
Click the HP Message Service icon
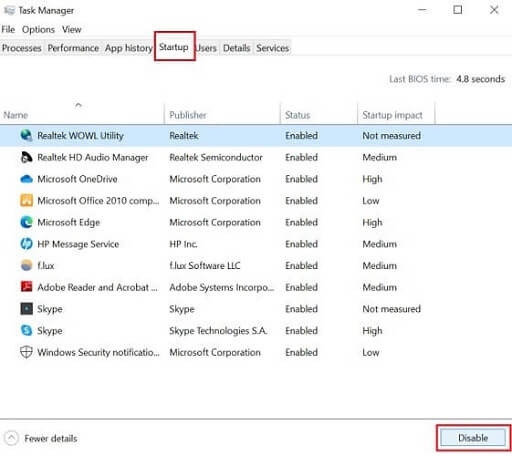pyautogui.click(x=26, y=244)
